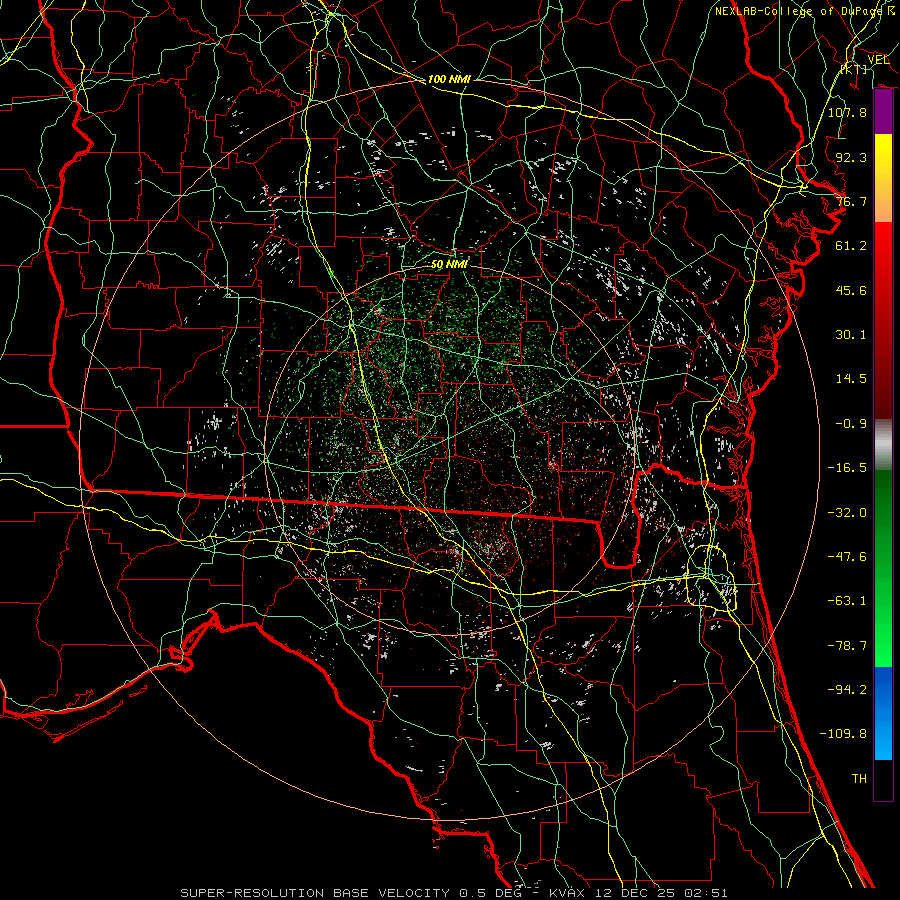Click the -63.1 legend value
Image resolution: width=900 pixels, height=900 pixels.
pos(847,601)
